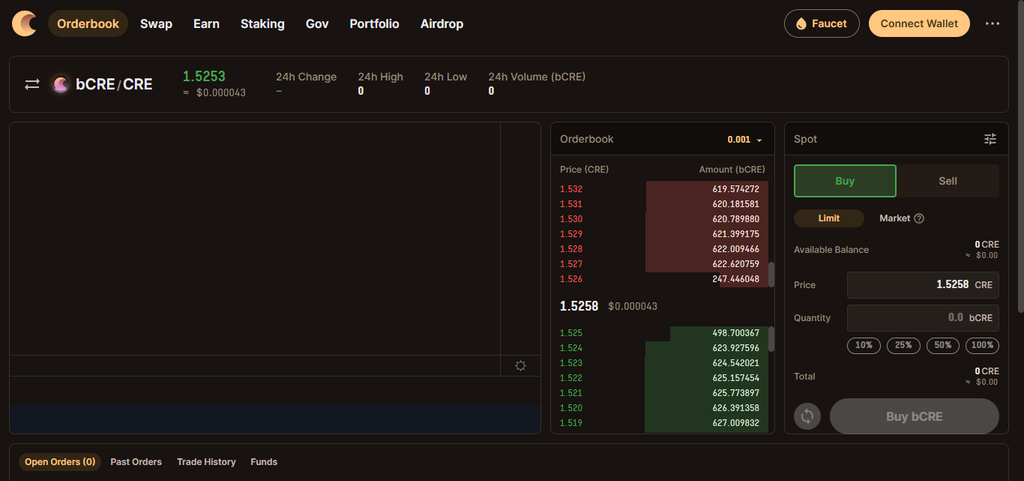Switch to Past Orders tab
The width and height of the screenshot is (1024, 481).
[x=136, y=461]
